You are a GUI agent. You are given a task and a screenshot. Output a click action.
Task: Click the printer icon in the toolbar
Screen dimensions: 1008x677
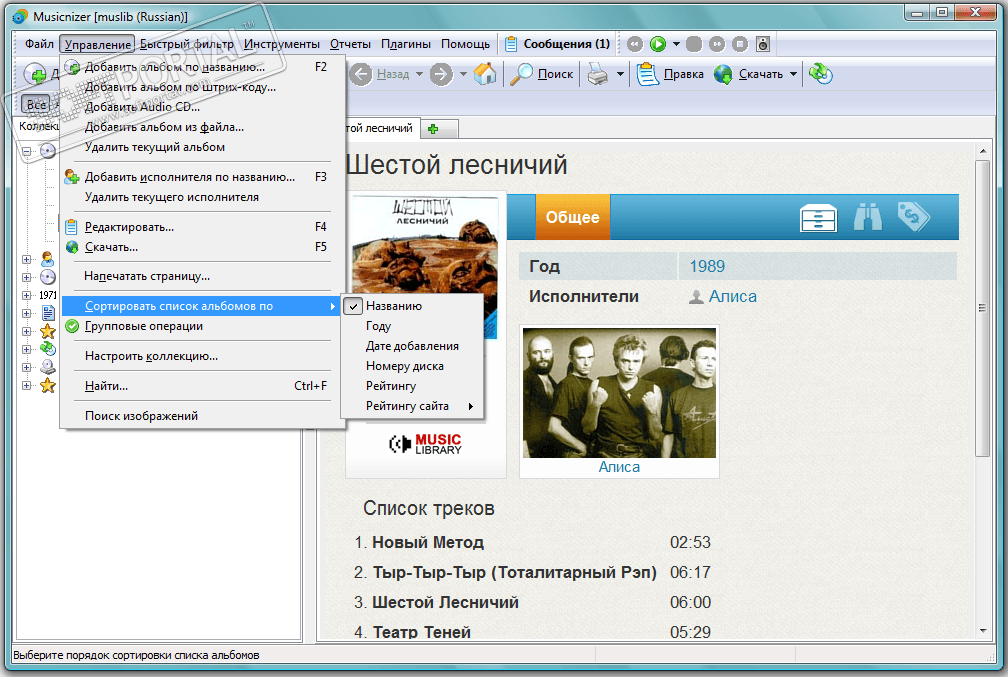[598, 74]
